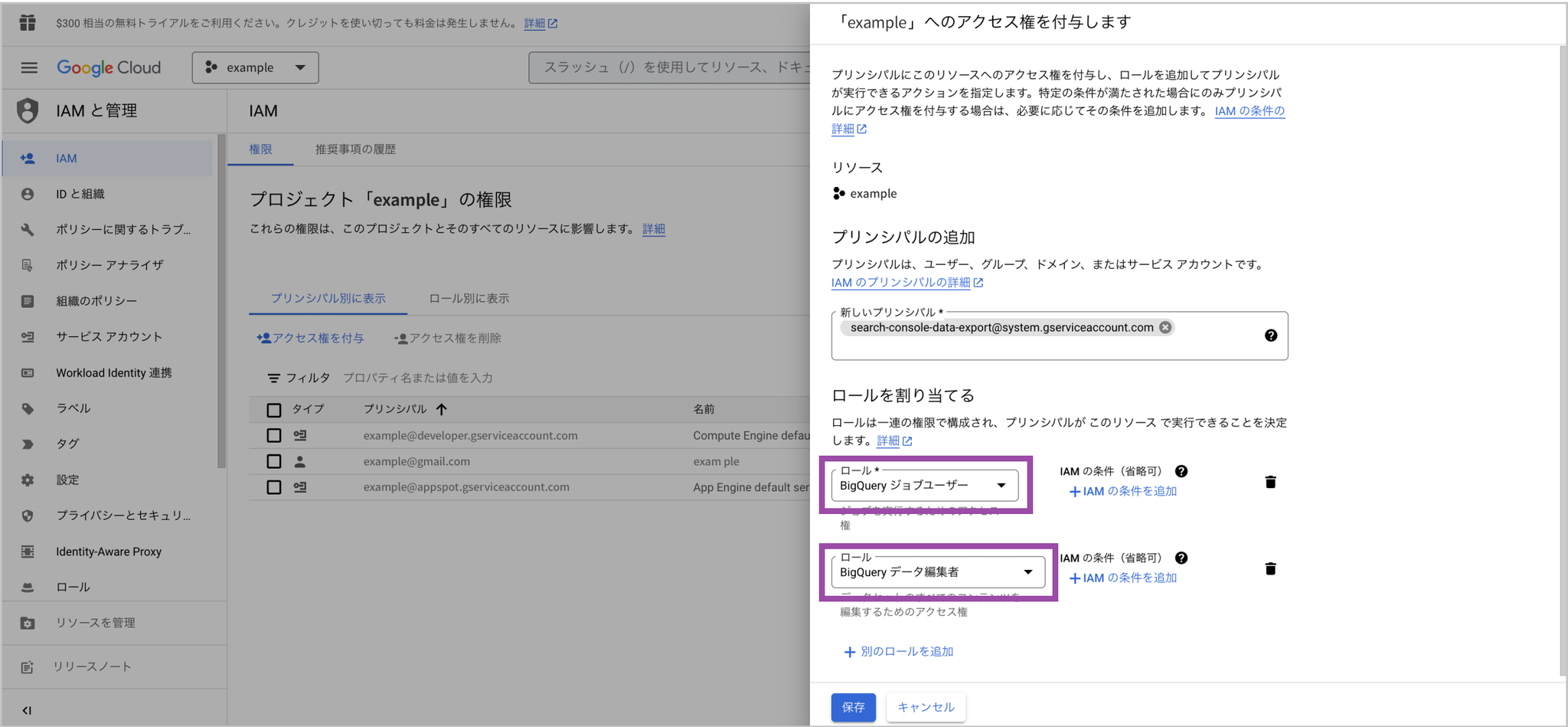Open サービス アカウント in the sidebar
The image size is (1568, 727).
tap(108, 336)
